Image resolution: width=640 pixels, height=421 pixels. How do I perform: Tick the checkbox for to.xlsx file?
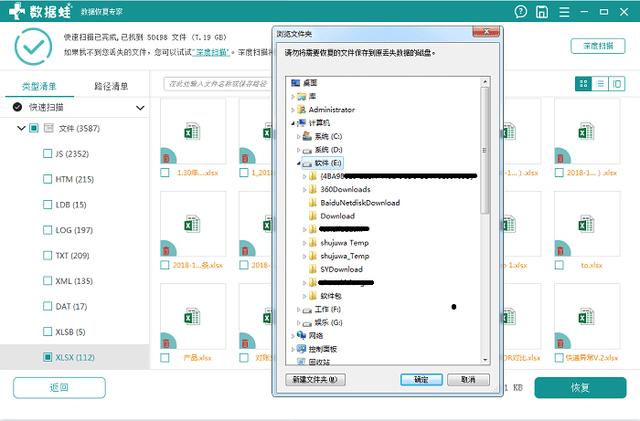[x=559, y=265]
